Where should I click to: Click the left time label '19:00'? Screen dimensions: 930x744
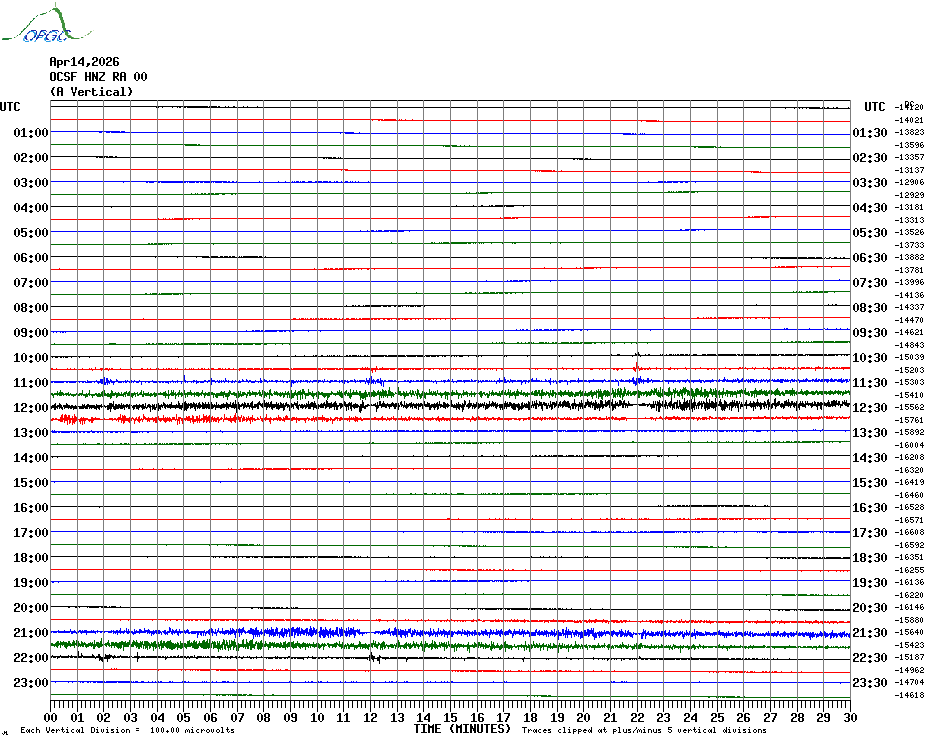[31, 583]
